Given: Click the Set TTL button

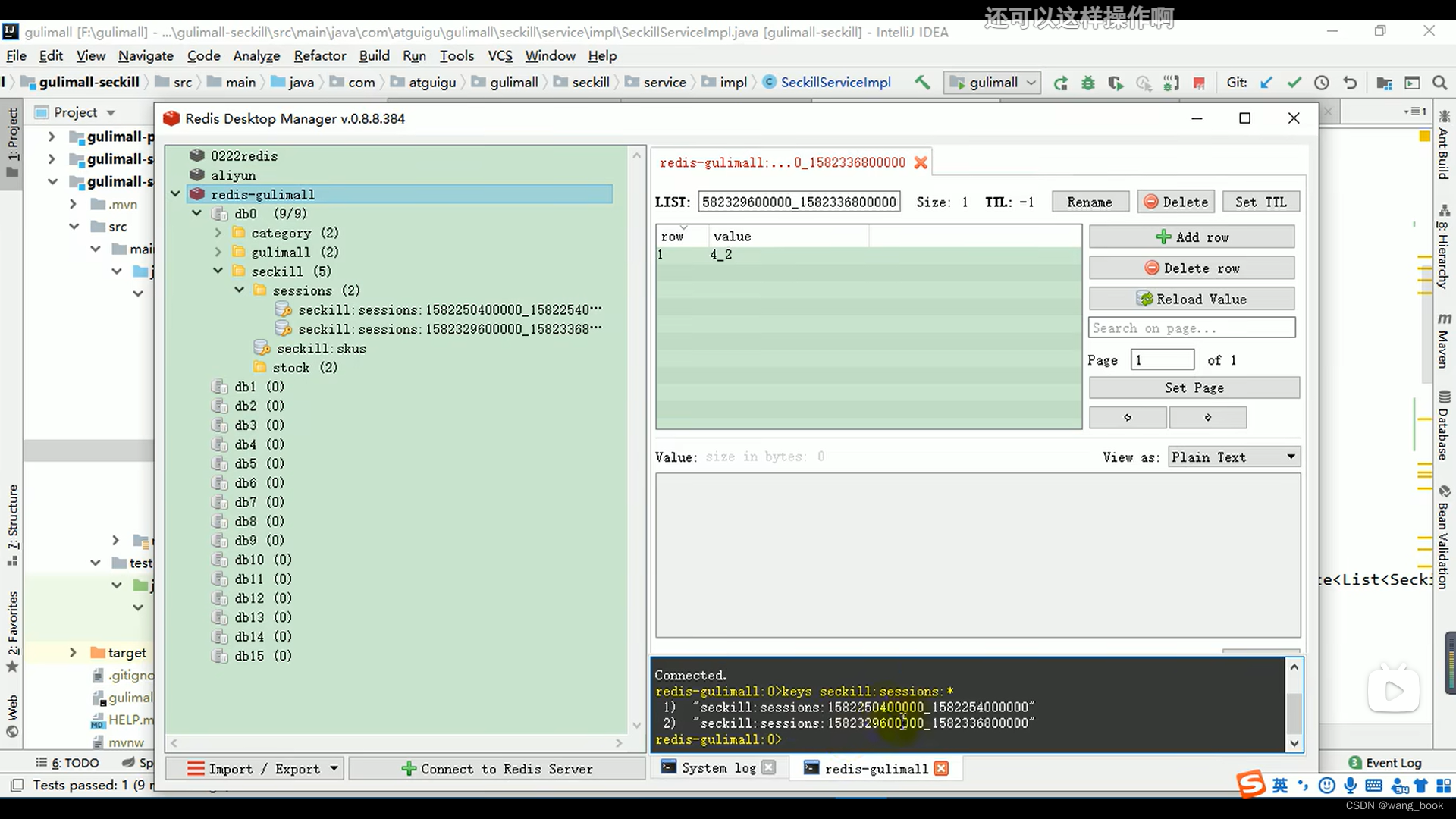Looking at the screenshot, I should coord(1261,202).
